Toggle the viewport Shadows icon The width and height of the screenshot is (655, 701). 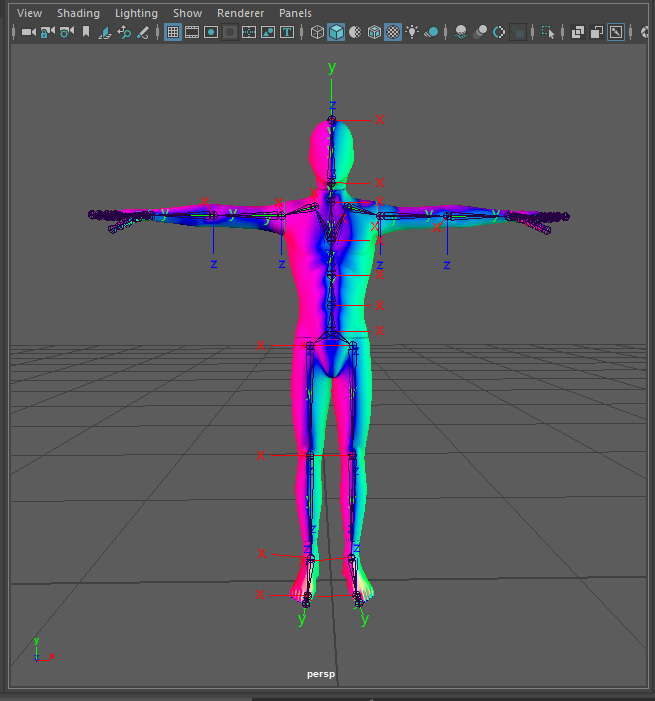pos(431,32)
